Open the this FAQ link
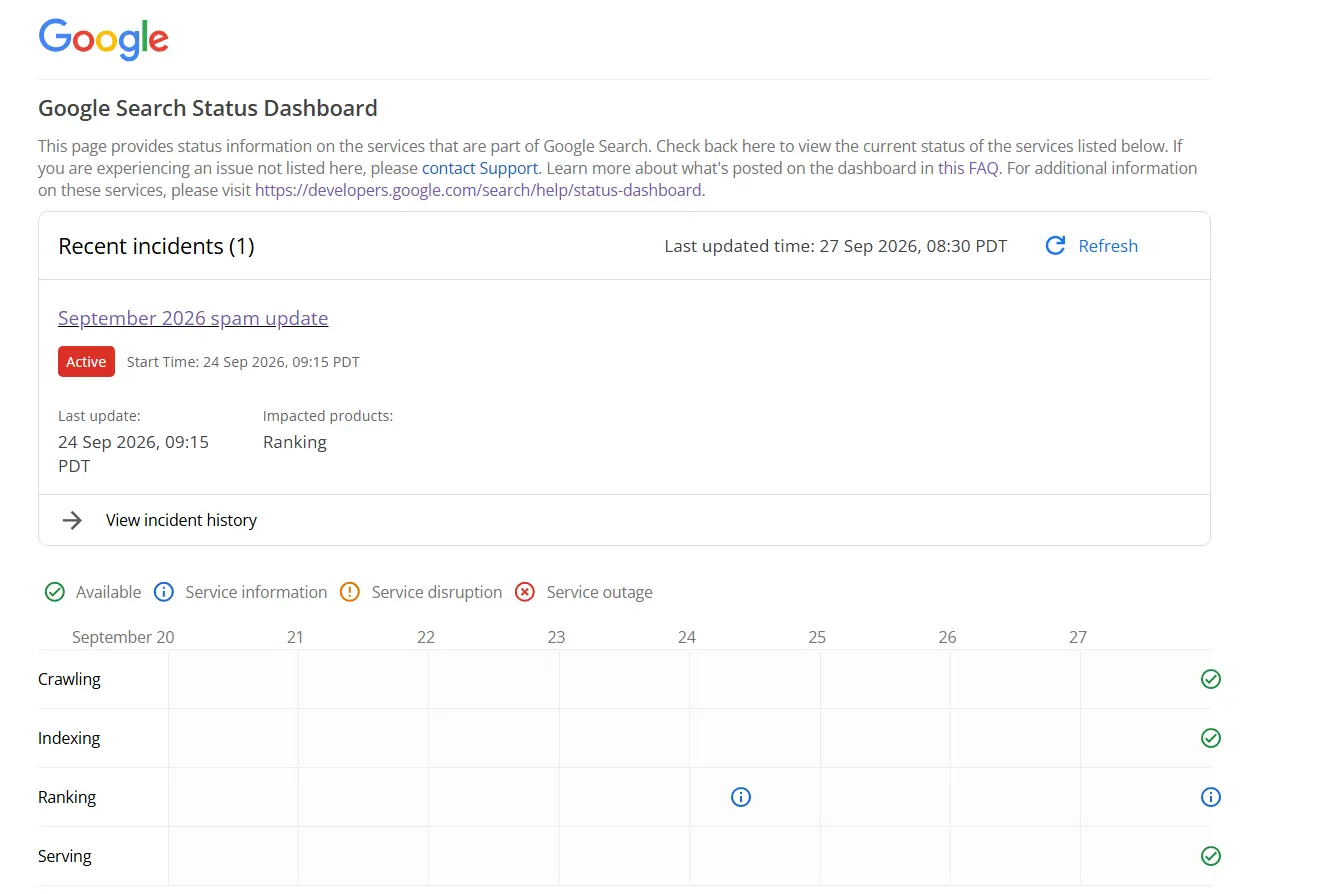1333x894 pixels. 968,168
